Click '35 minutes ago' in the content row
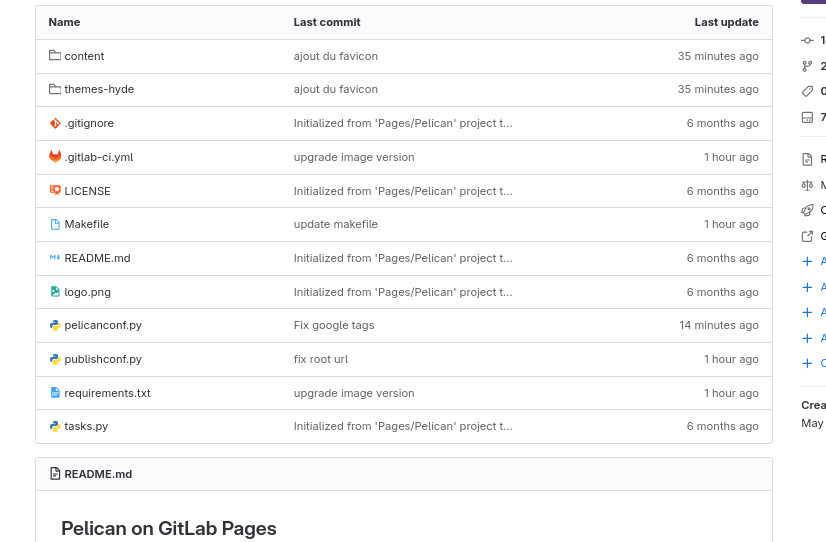The height and width of the screenshot is (542, 826). (x=718, y=56)
